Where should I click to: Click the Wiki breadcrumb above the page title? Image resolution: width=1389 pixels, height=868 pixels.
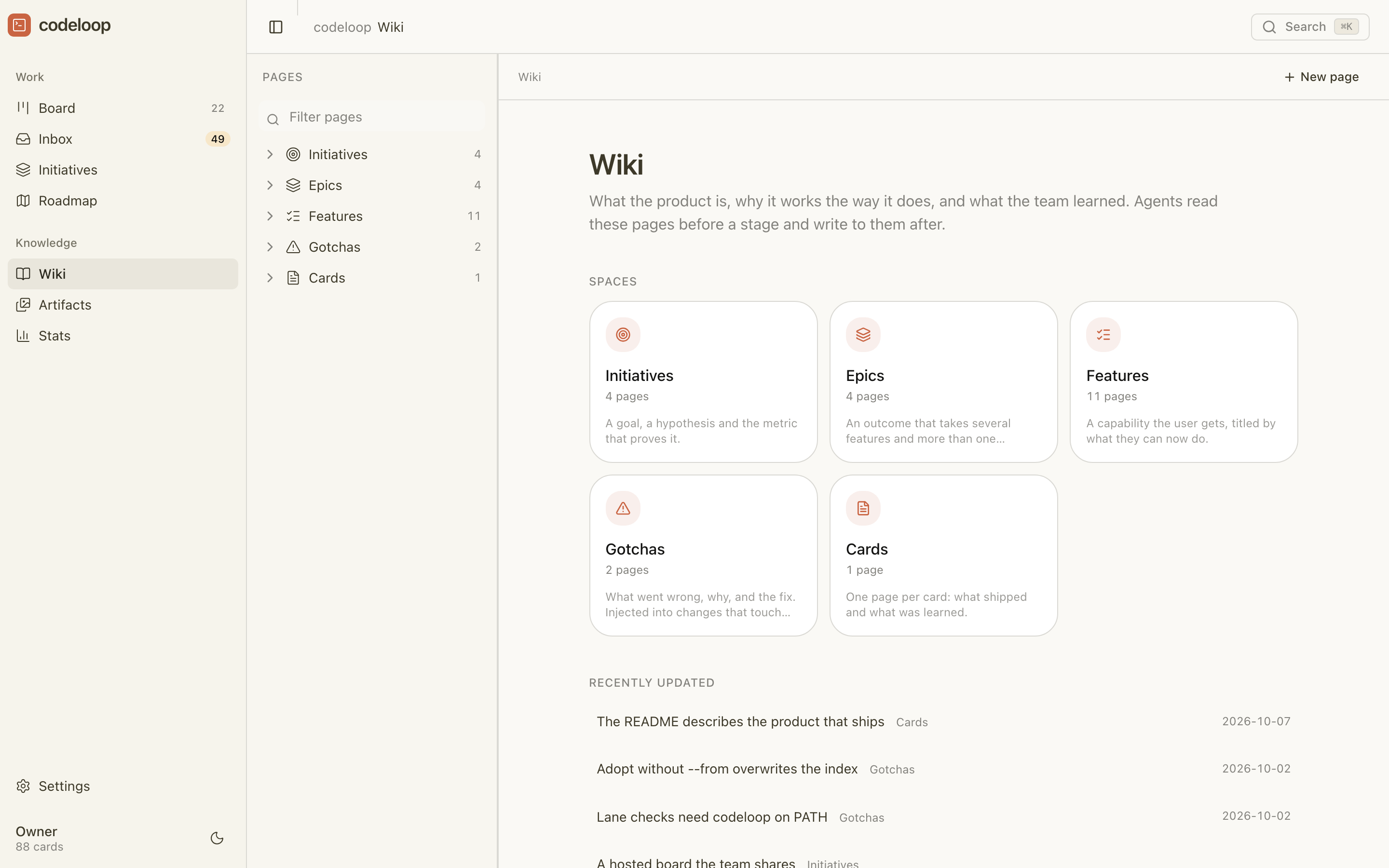click(x=529, y=77)
